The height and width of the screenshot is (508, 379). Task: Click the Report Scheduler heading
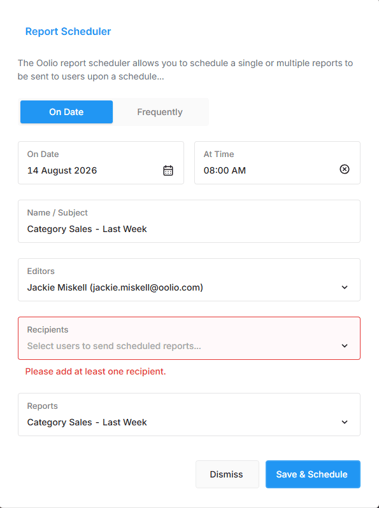68,32
